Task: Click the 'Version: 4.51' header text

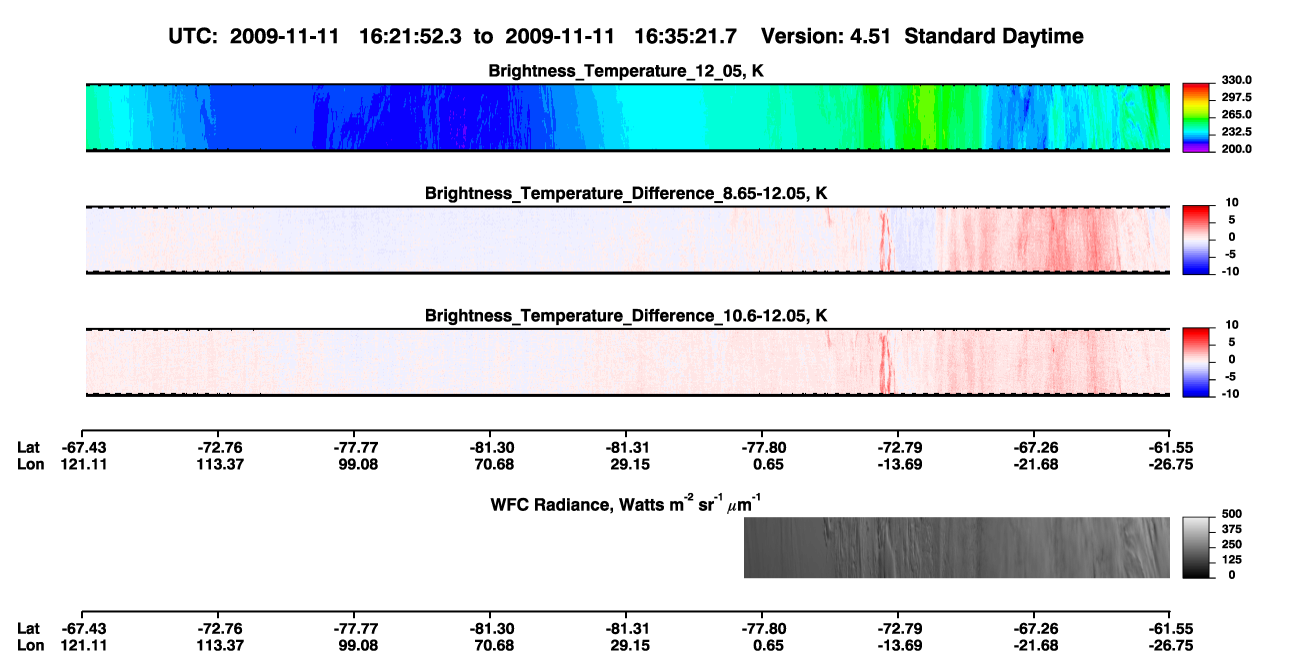Action: click(826, 36)
